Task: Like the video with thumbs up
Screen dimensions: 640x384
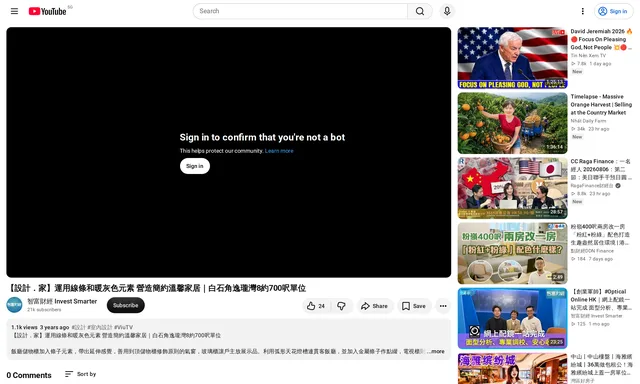Action: point(316,306)
